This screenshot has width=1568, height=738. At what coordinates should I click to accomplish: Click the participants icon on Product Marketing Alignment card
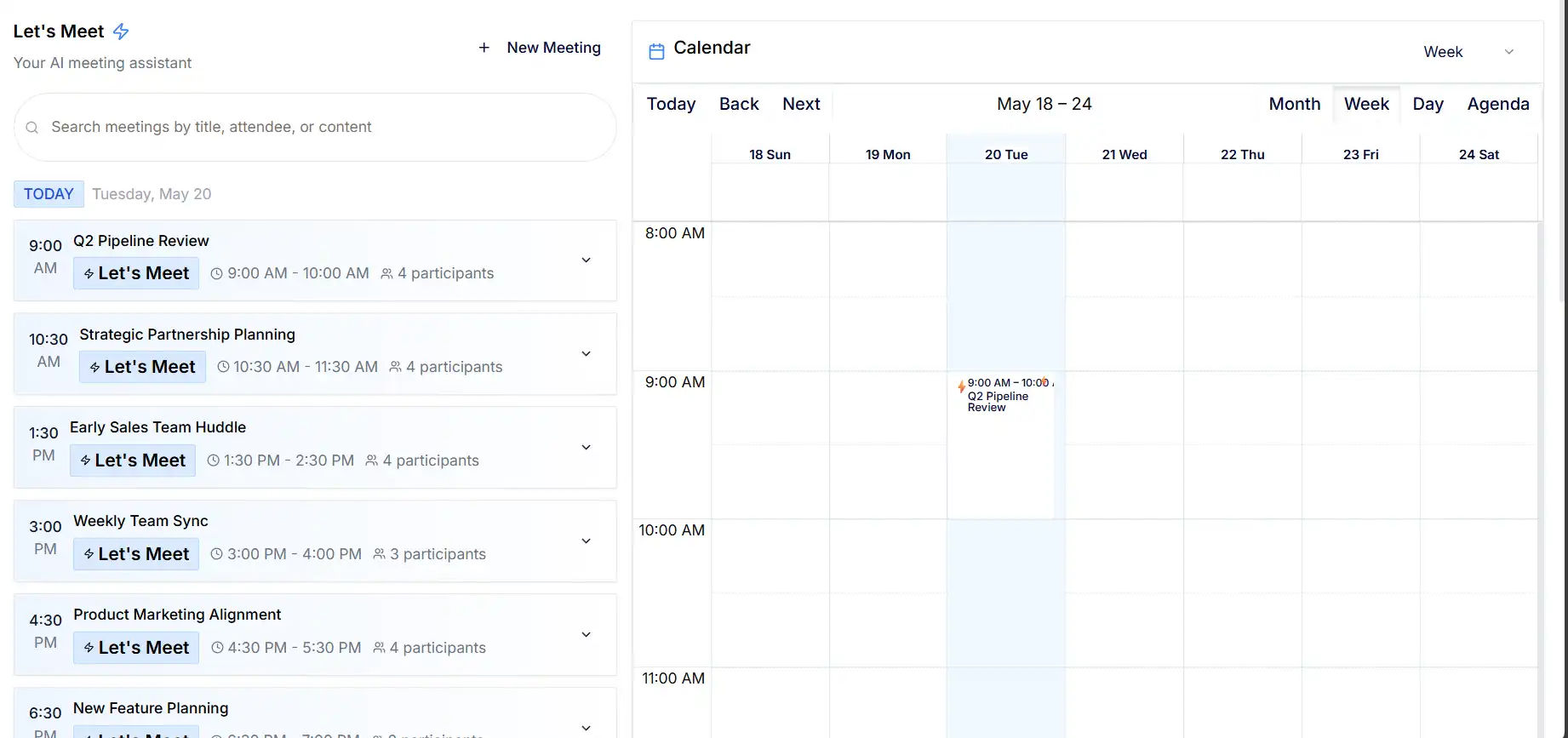(x=380, y=647)
